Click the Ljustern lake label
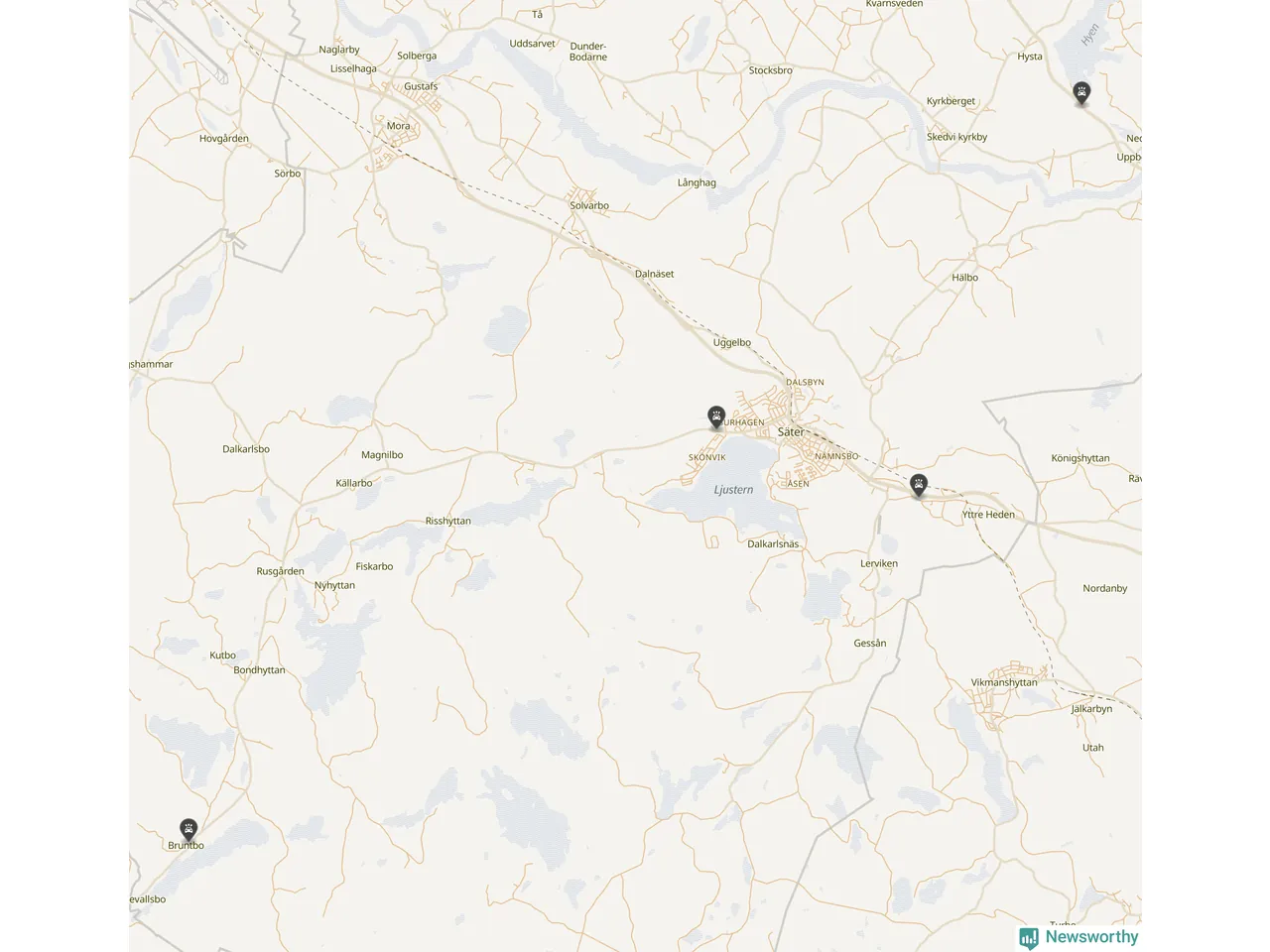Image resolution: width=1270 pixels, height=952 pixels. point(733,490)
